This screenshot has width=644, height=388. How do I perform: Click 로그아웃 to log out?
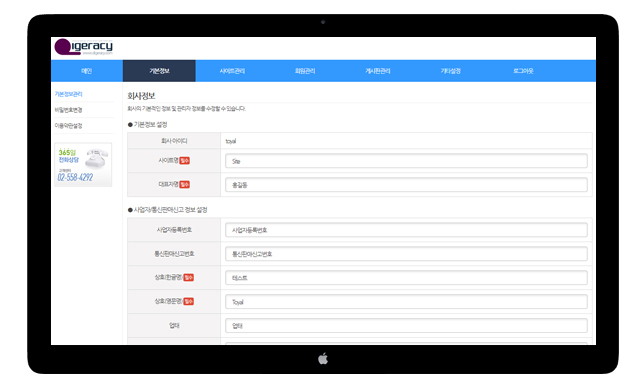point(523,71)
